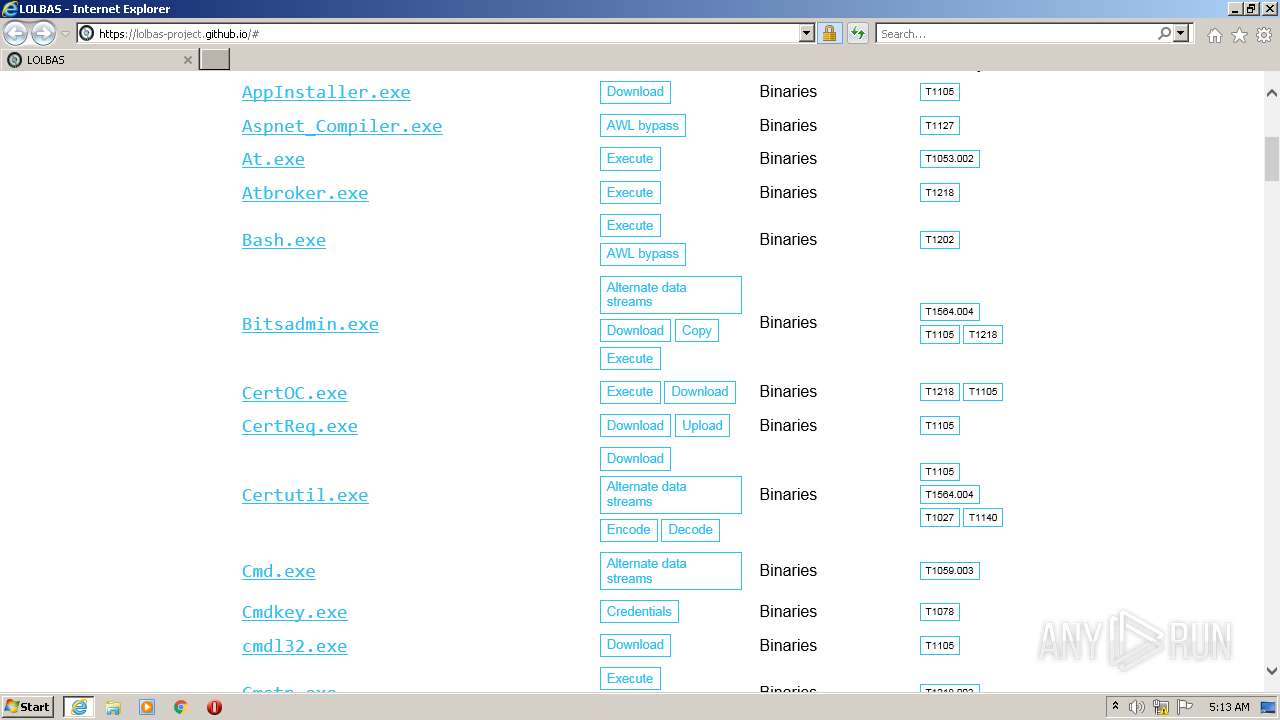Viewport: 1280px width, 720px height.
Task: Expand the search provider dropdown
Action: point(1181,33)
